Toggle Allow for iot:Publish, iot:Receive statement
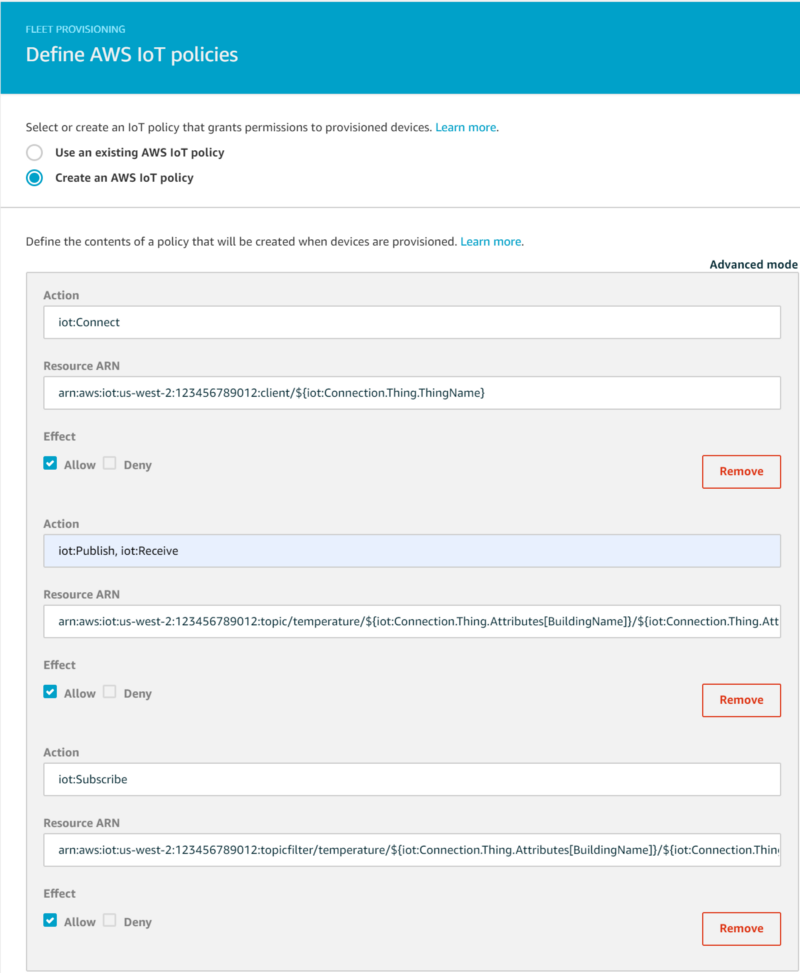The width and height of the screenshot is (800, 973). [50, 692]
